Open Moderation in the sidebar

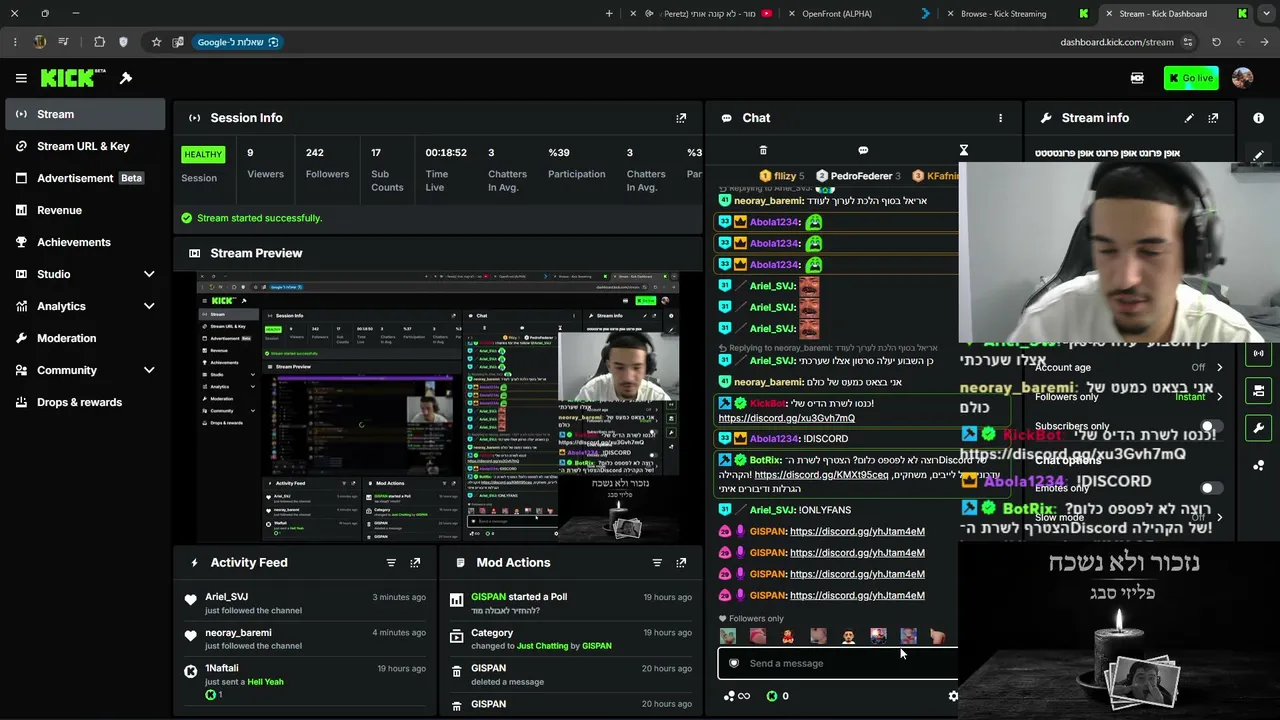[x=85, y=338]
